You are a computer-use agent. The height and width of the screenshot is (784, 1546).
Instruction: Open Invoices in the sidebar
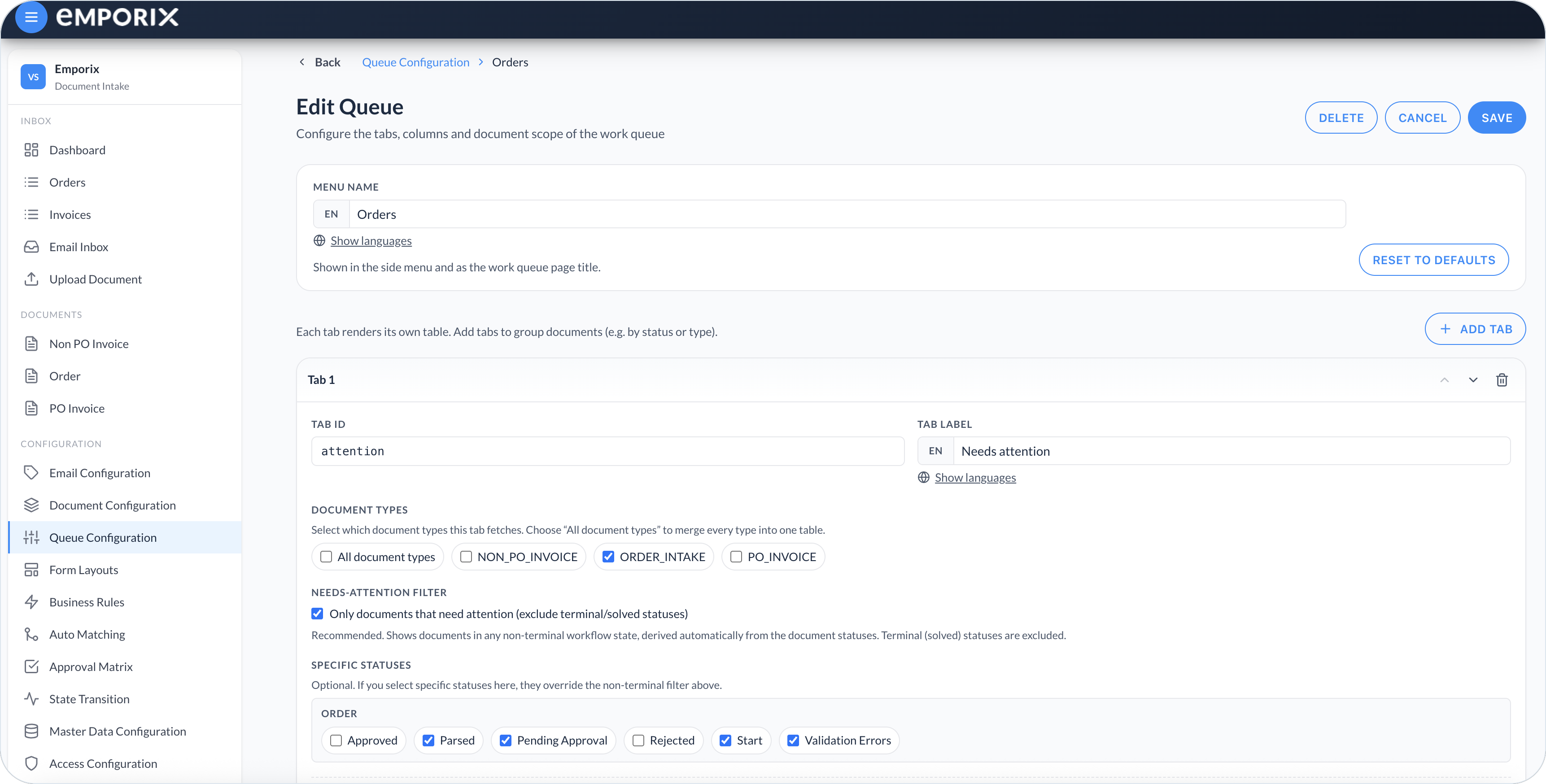(x=125, y=215)
